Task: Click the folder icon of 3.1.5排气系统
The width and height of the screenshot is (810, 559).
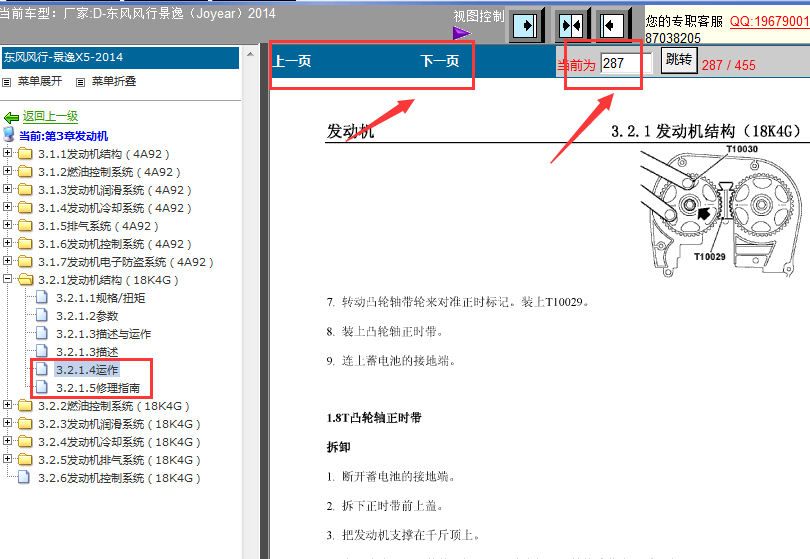Action: click(25, 226)
